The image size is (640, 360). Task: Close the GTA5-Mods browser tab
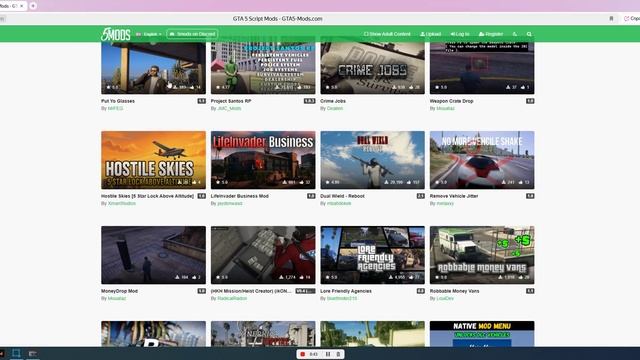[22, 6]
